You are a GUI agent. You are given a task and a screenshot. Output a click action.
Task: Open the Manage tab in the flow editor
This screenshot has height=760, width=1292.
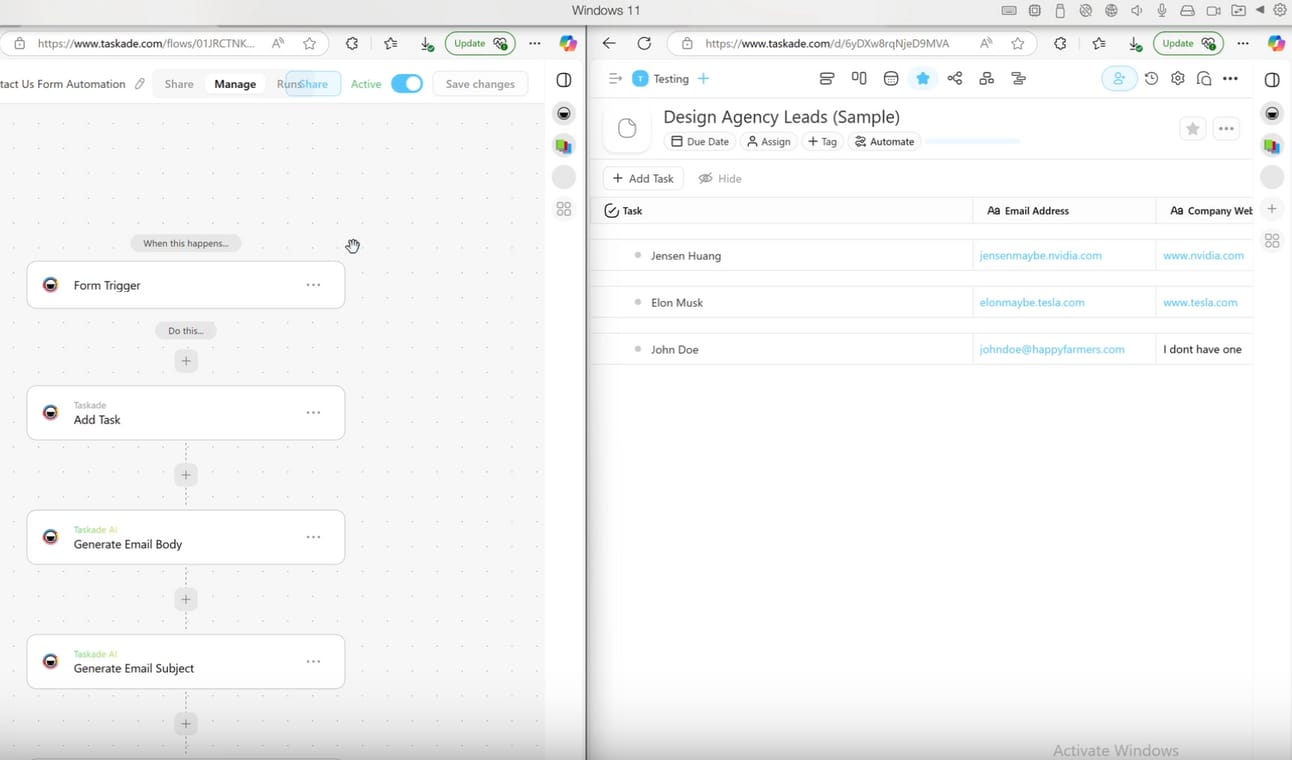(235, 84)
